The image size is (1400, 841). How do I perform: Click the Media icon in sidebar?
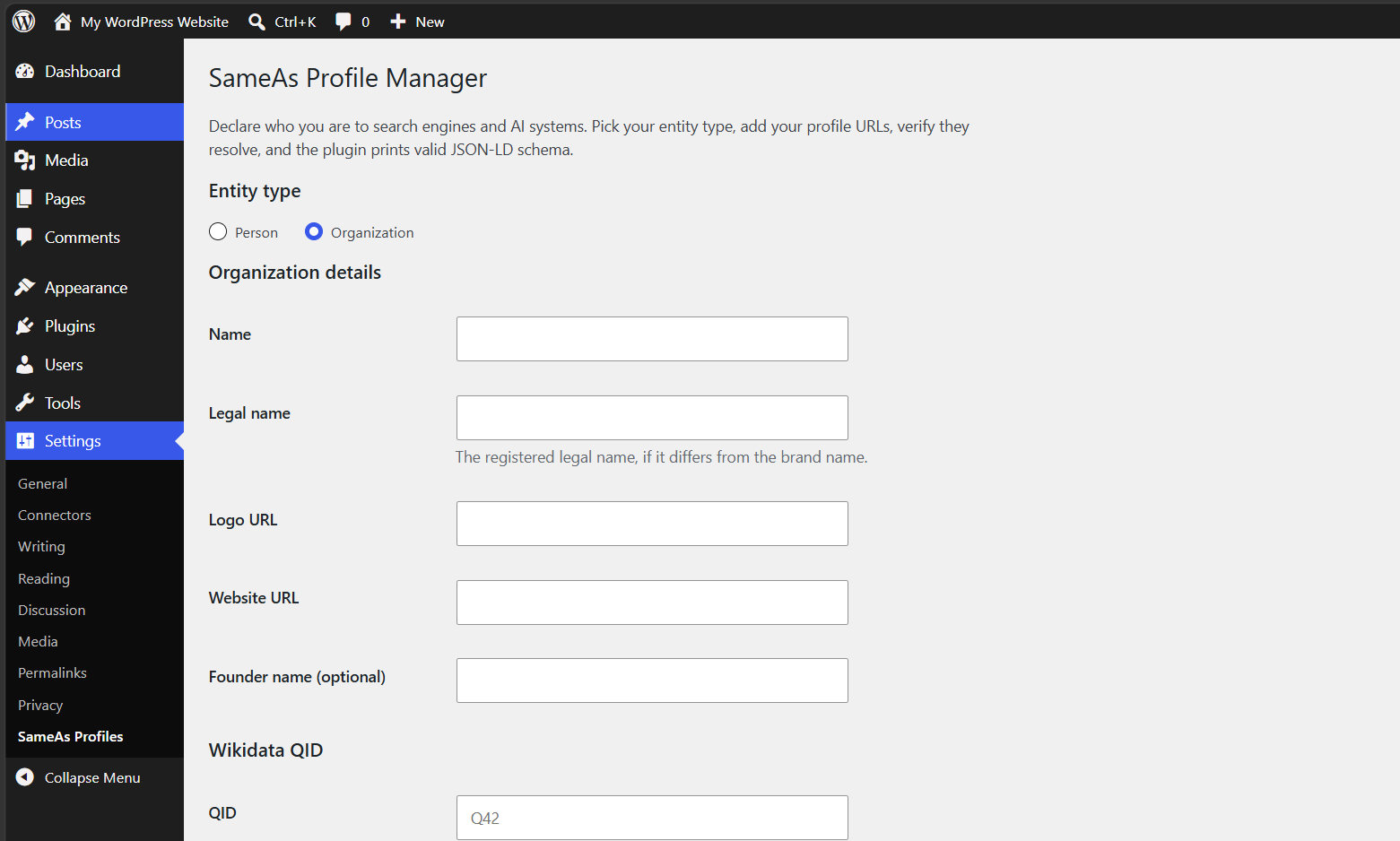tap(25, 160)
